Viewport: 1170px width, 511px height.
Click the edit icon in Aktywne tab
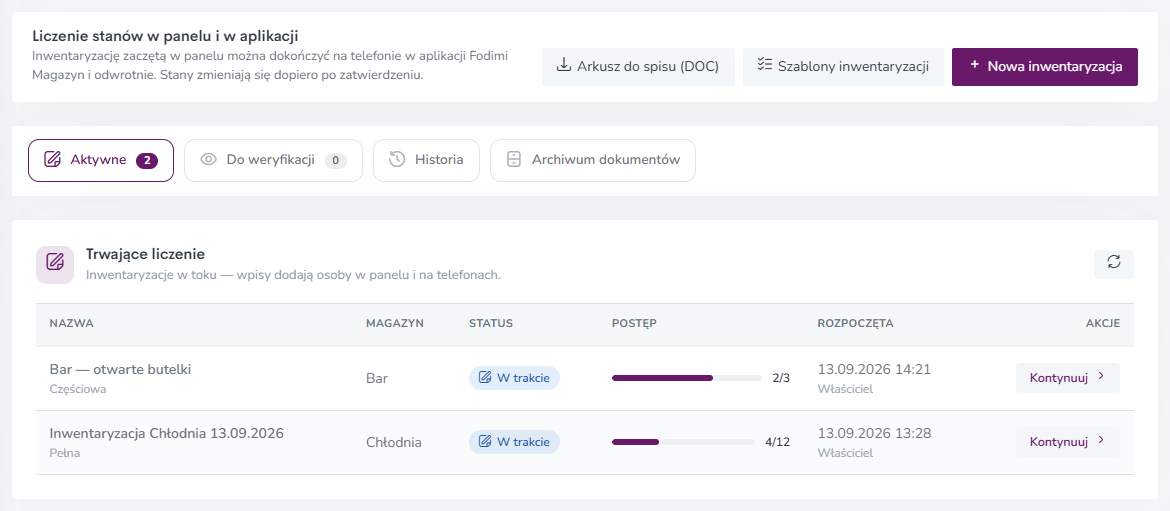click(52, 160)
